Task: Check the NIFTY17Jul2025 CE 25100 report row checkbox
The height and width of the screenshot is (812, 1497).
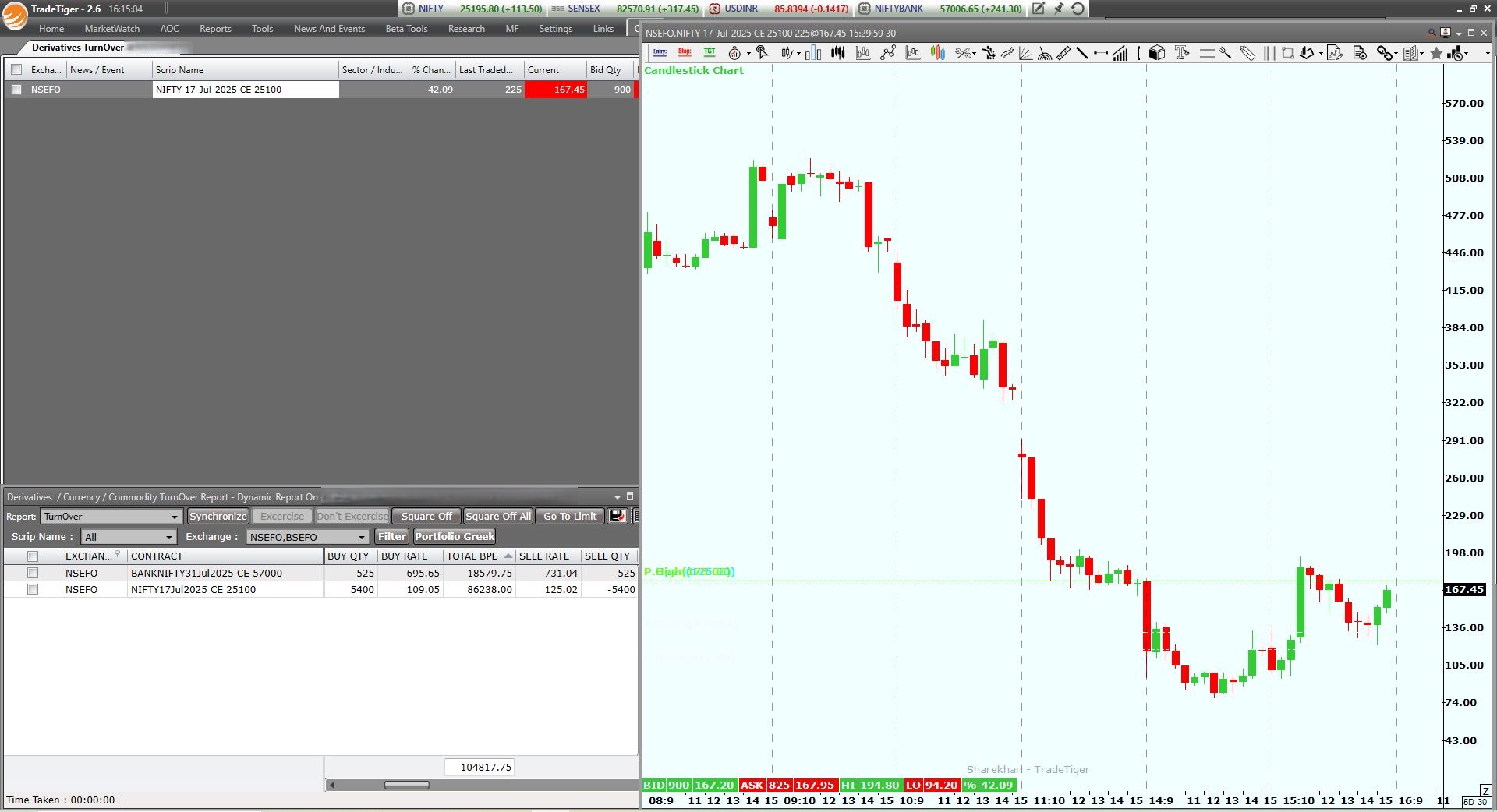Action: (33, 590)
